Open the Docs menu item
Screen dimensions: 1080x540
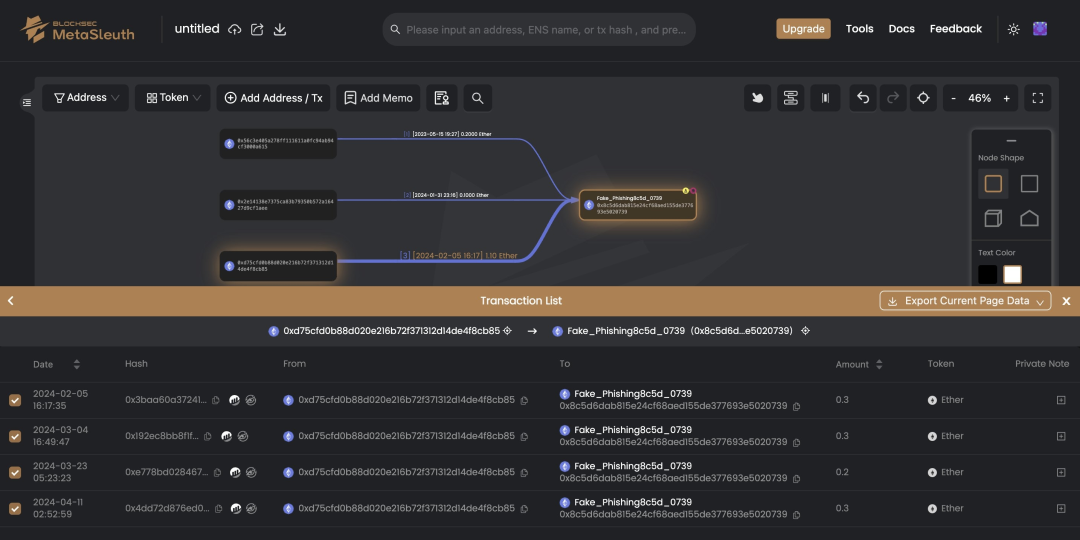click(901, 29)
